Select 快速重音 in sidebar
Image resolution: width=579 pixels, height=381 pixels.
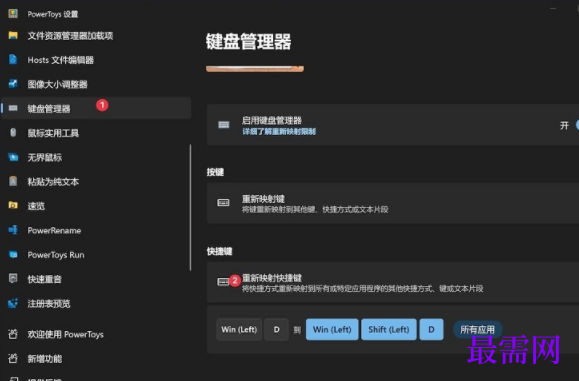click(x=96, y=279)
